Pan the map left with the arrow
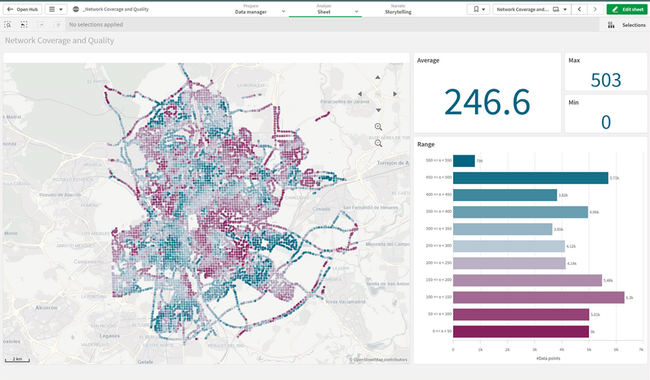650x380 pixels. [x=360, y=94]
